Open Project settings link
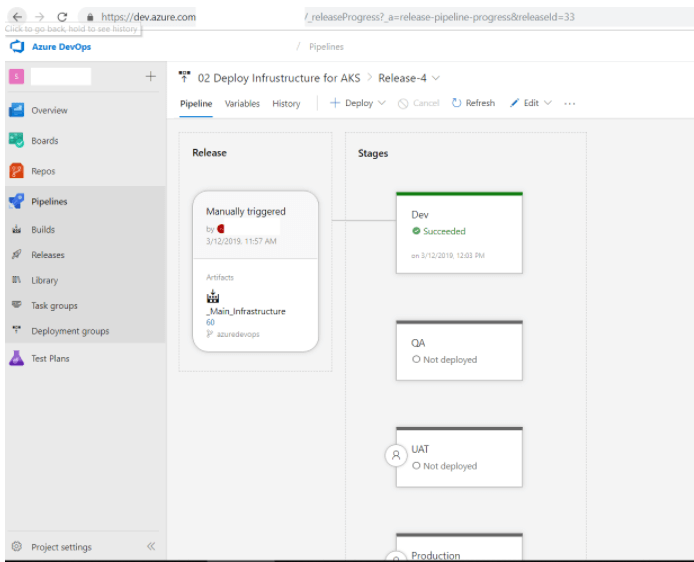This screenshot has width=694, height=562. tap(61, 547)
